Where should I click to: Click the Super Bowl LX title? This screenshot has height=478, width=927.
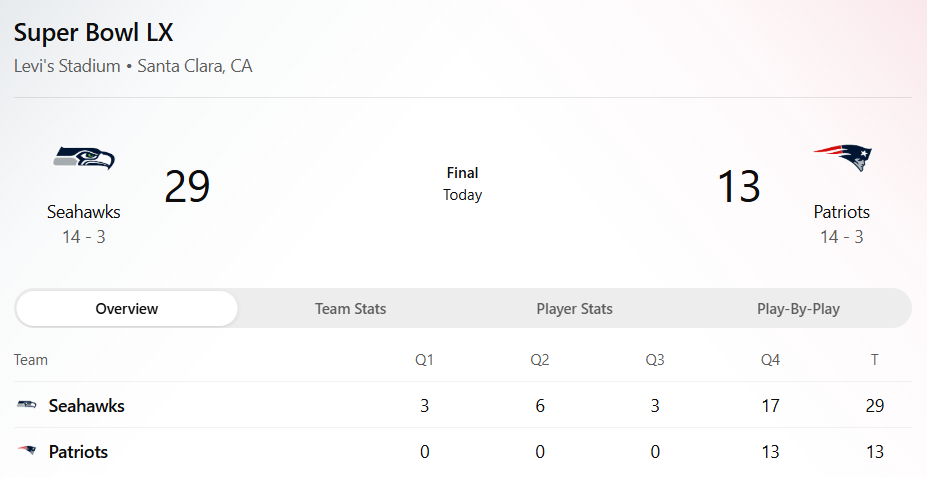click(x=94, y=32)
